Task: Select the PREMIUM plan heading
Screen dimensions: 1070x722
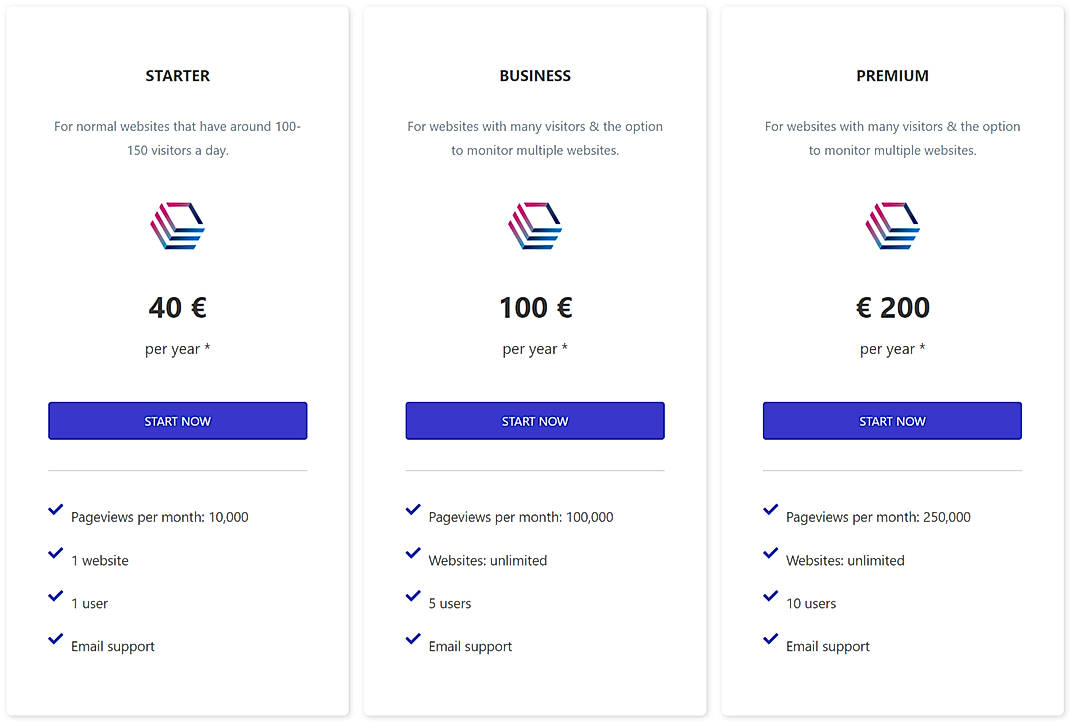Action: (x=892, y=75)
